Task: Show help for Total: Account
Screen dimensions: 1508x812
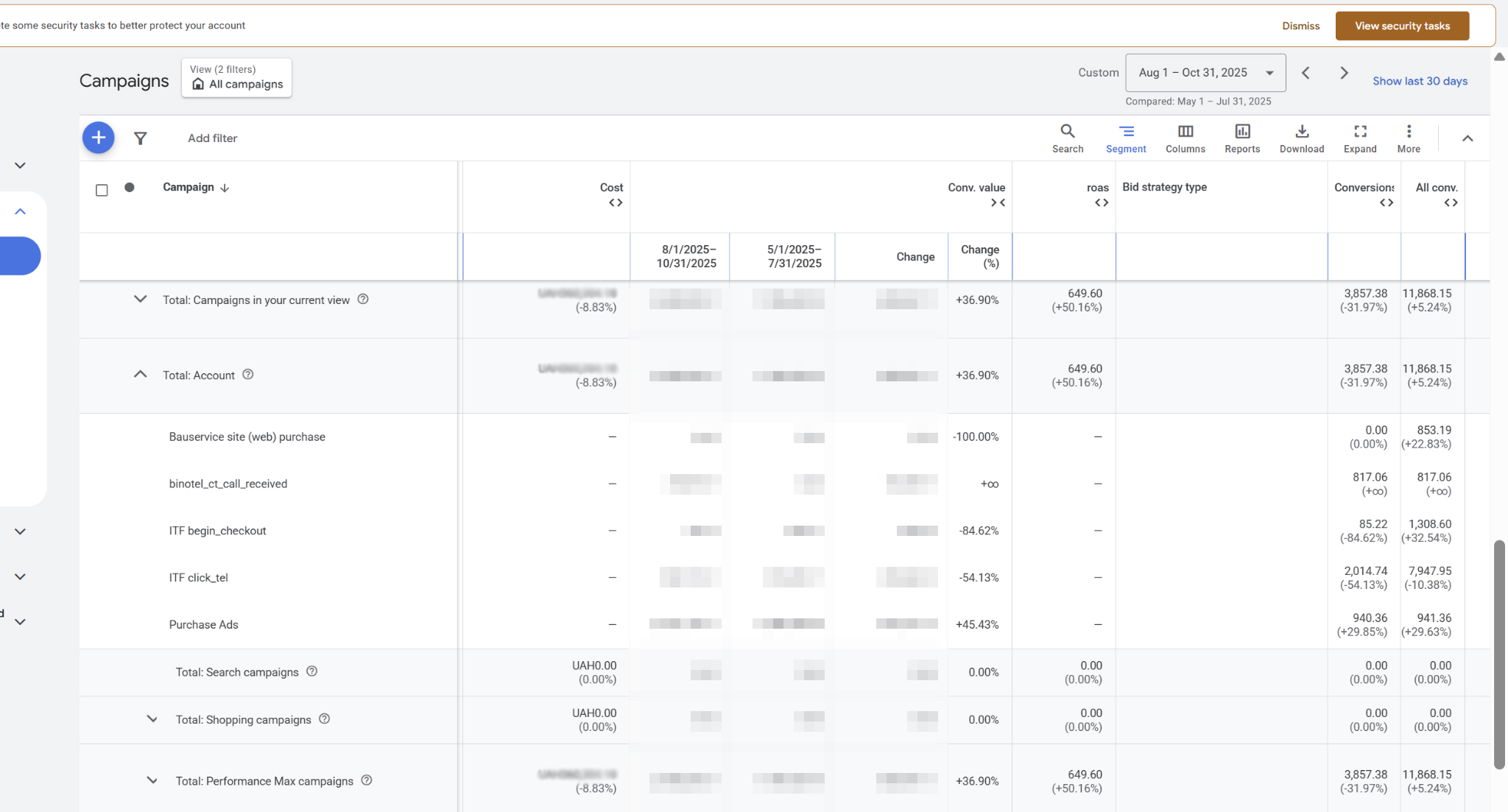Action: (x=248, y=374)
